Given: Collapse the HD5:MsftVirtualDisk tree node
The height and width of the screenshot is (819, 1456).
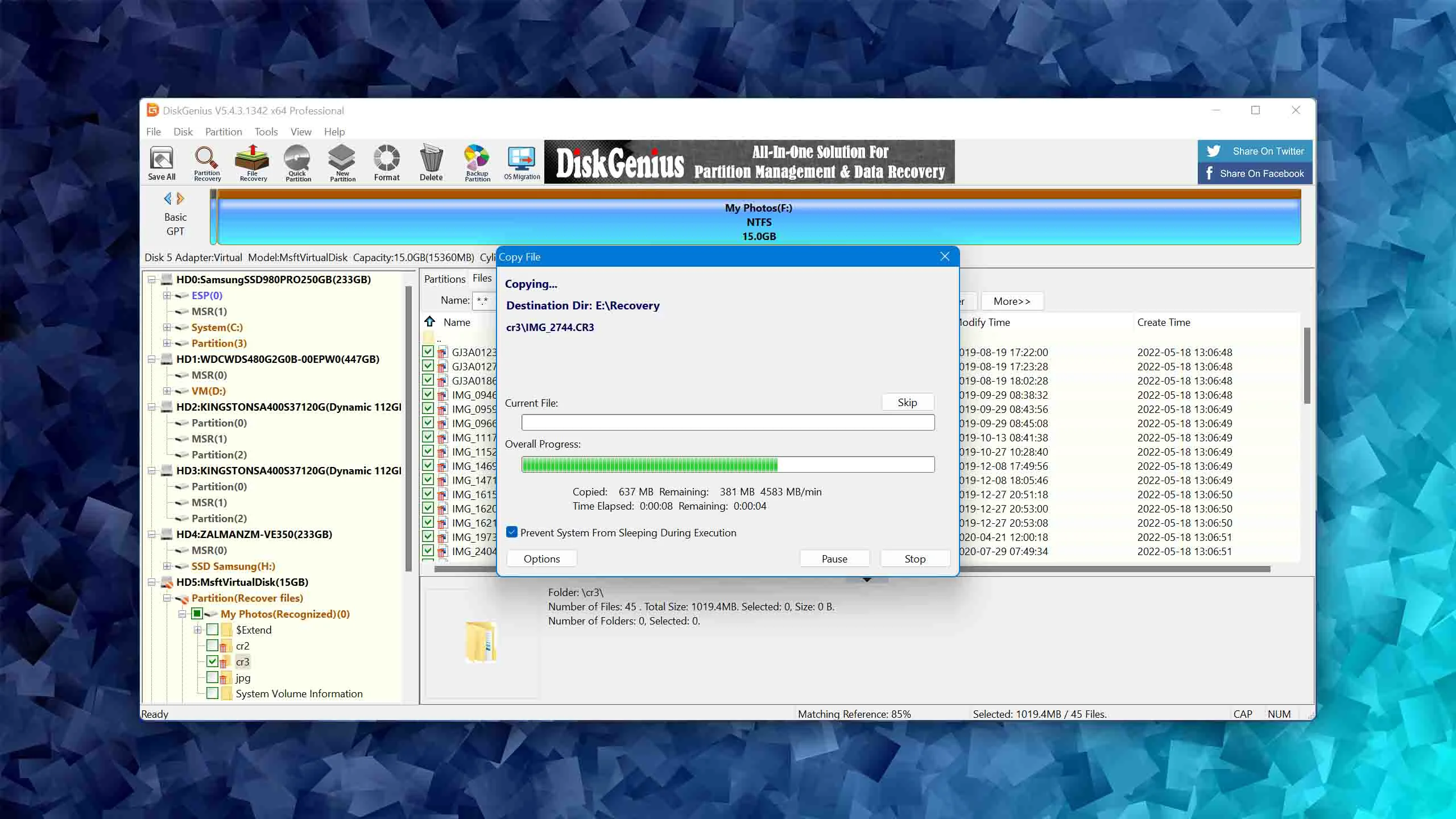Looking at the screenshot, I should (x=151, y=582).
